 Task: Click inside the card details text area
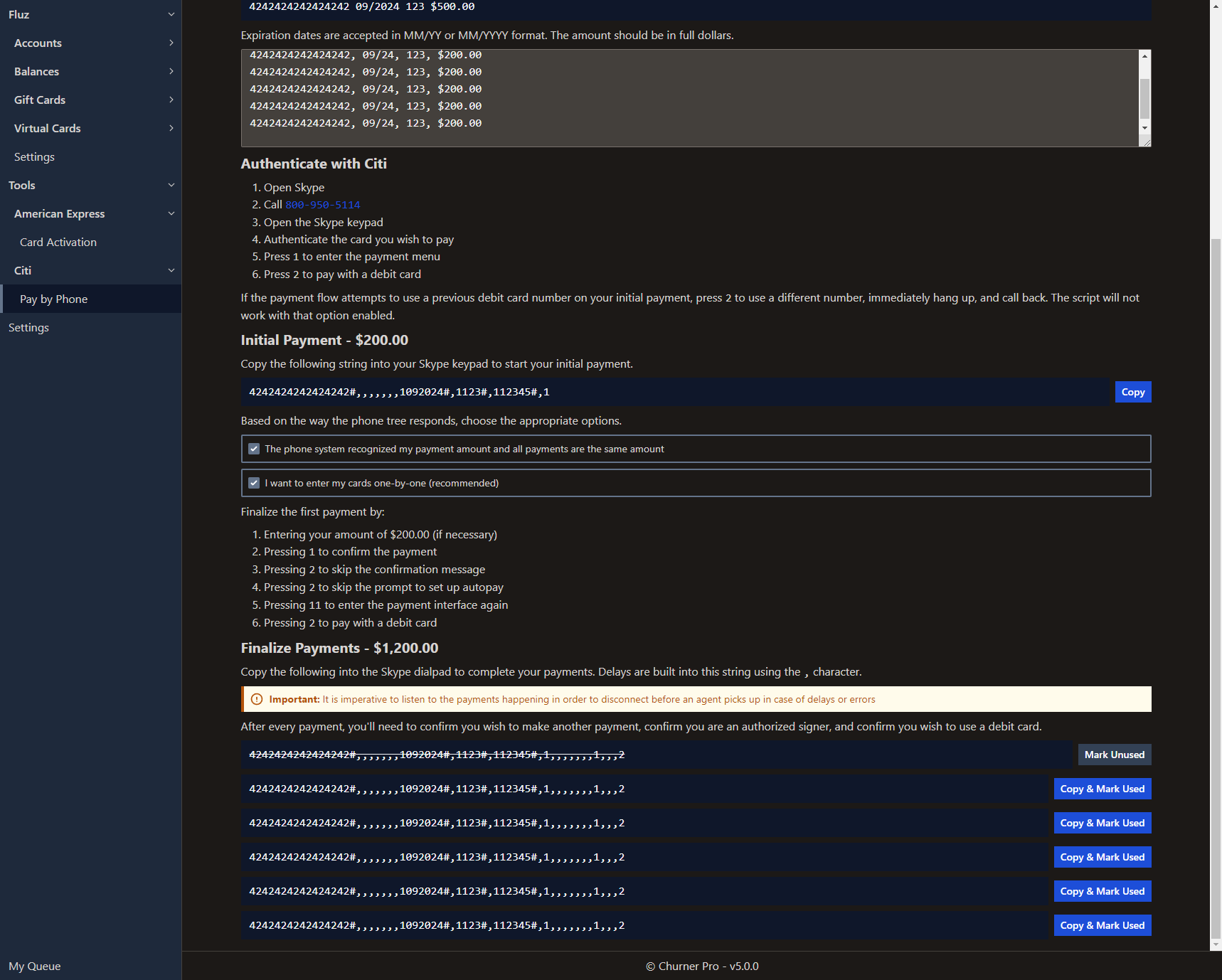[x=683, y=98]
